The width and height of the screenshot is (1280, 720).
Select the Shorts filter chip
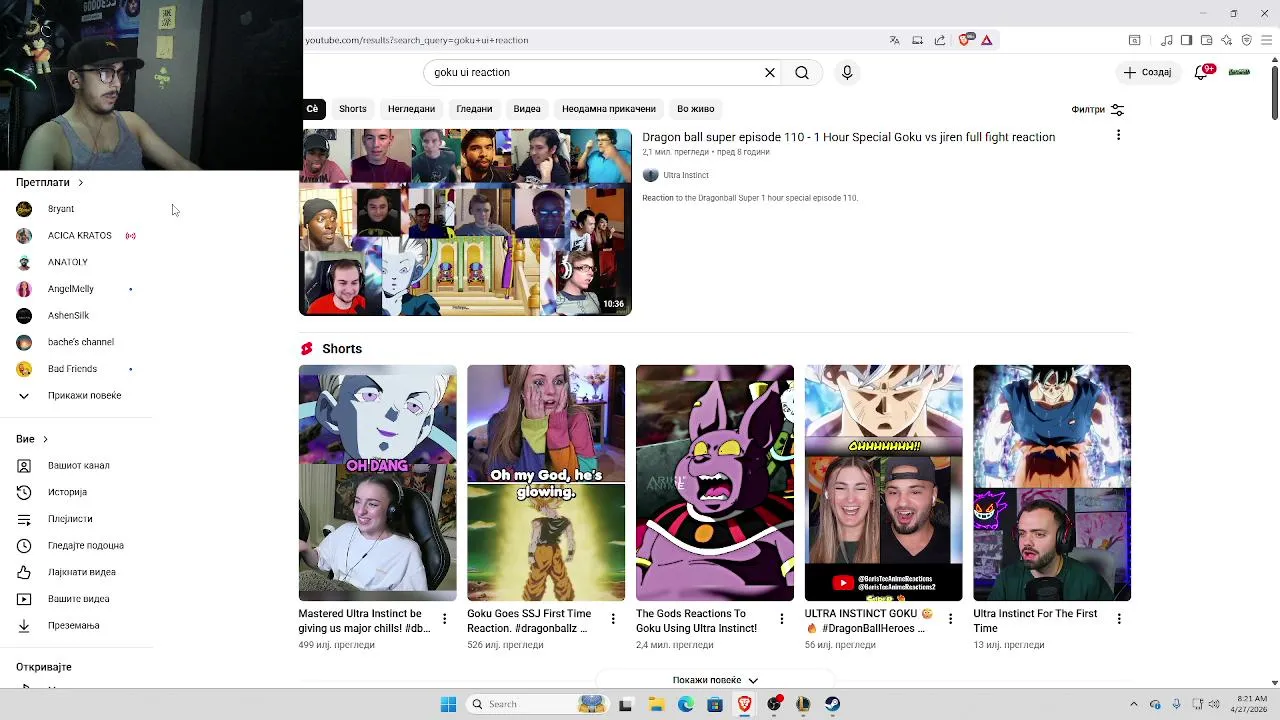(x=353, y=109)
